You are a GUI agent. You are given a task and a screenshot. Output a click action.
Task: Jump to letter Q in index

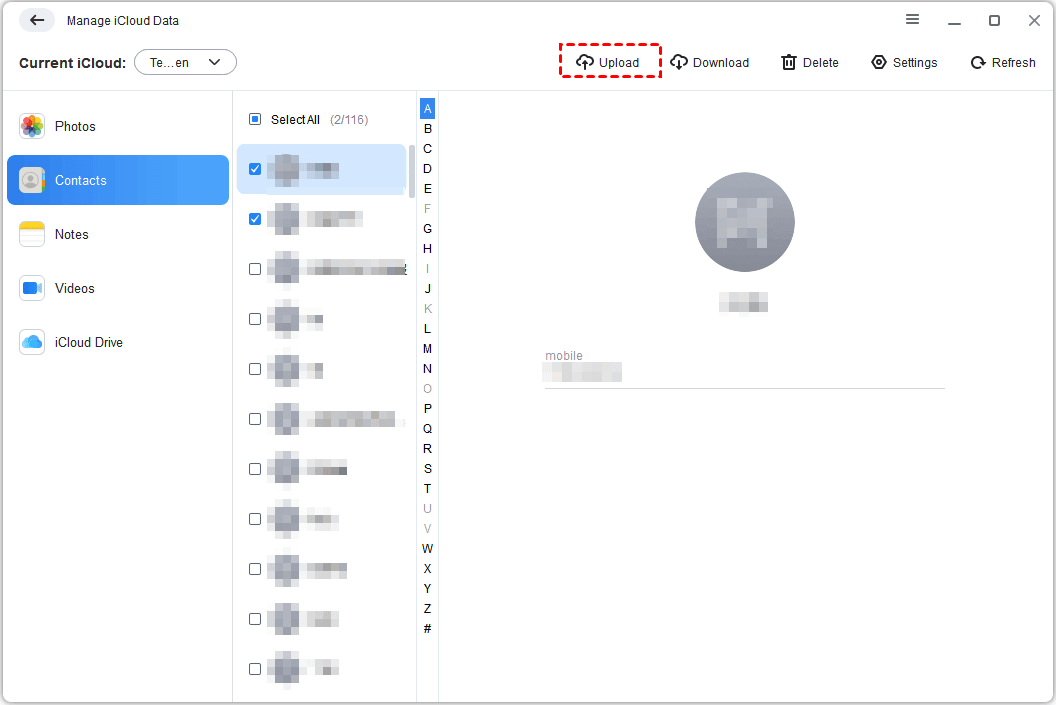click(427, 428)
